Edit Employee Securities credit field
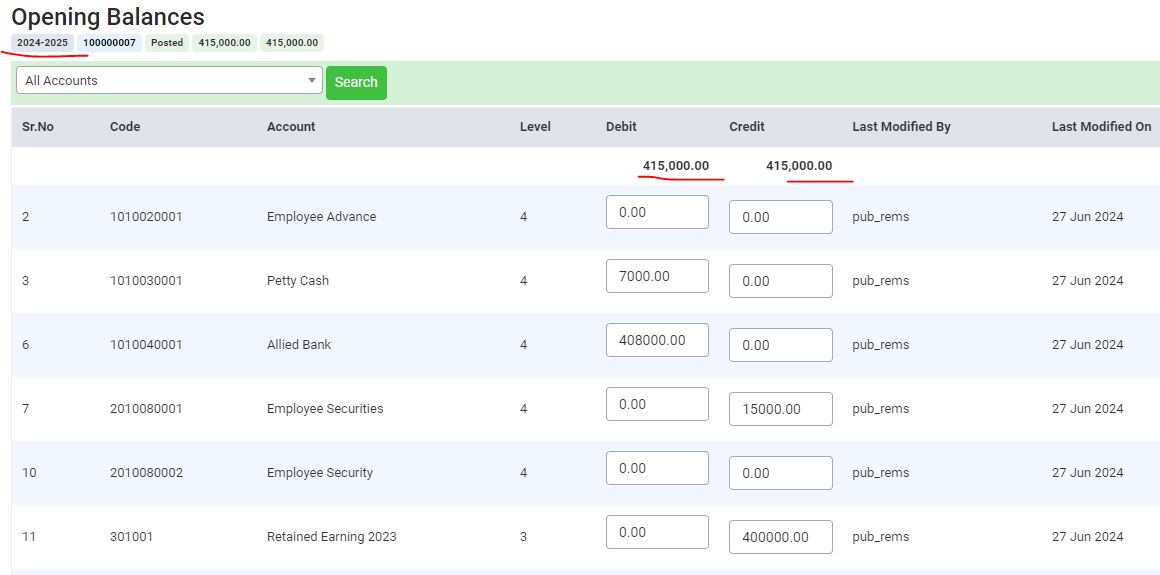 pyautogui.click(x=780, y=409)
